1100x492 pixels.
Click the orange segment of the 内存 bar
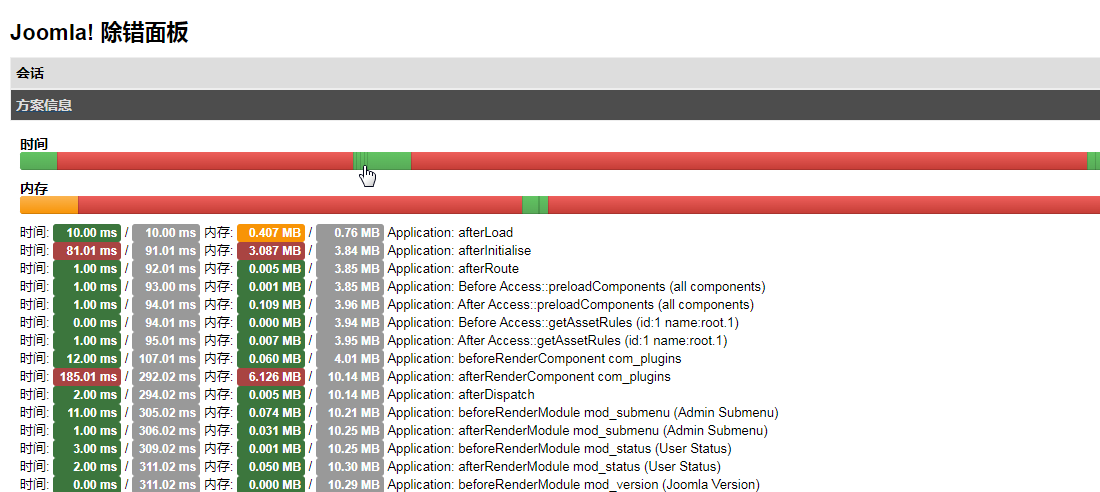(49, 205)
